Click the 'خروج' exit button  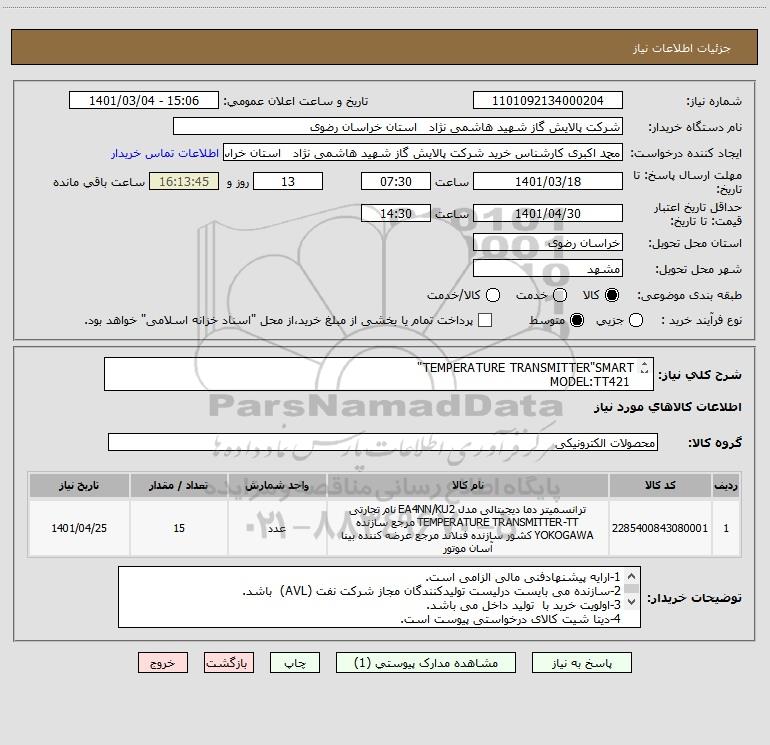(163, 663)
